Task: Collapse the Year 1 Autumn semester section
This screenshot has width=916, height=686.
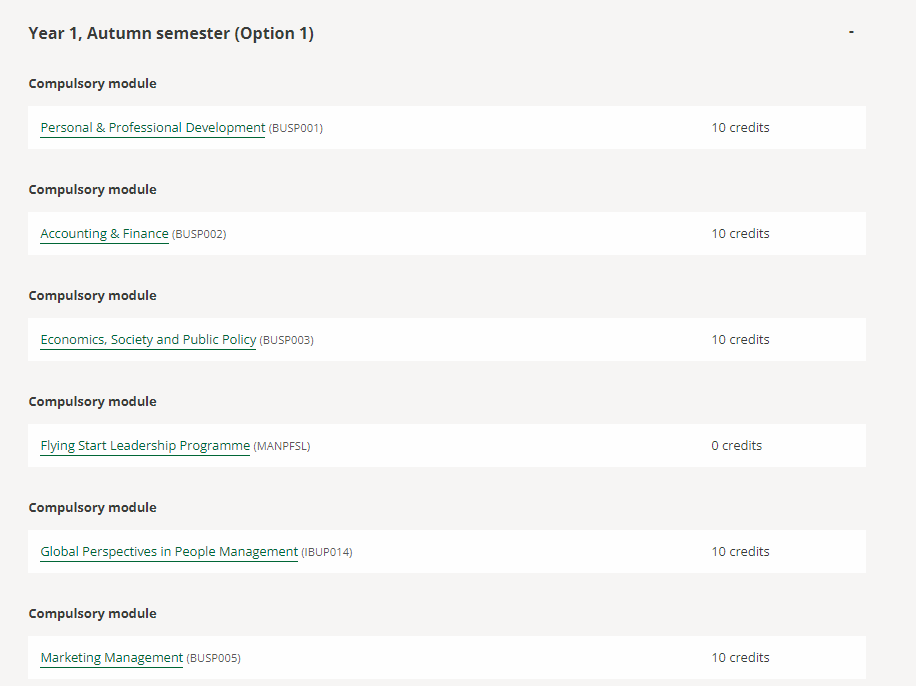Action: [851, 33]
